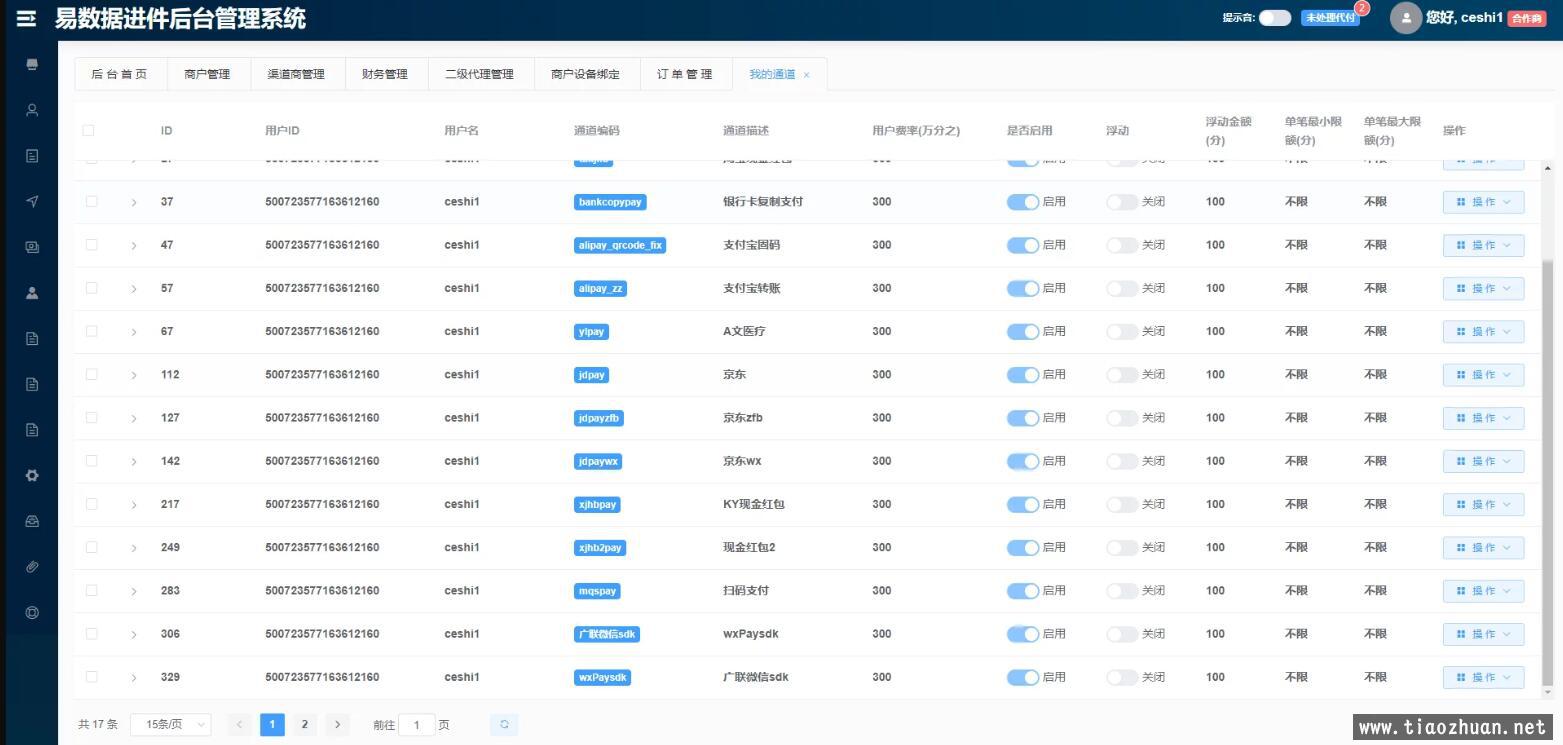This screenshot has height=745, width=1563.
Task: Click the hamburger menu icon in header
Action: pyautogui.click(x=27, y=18)
